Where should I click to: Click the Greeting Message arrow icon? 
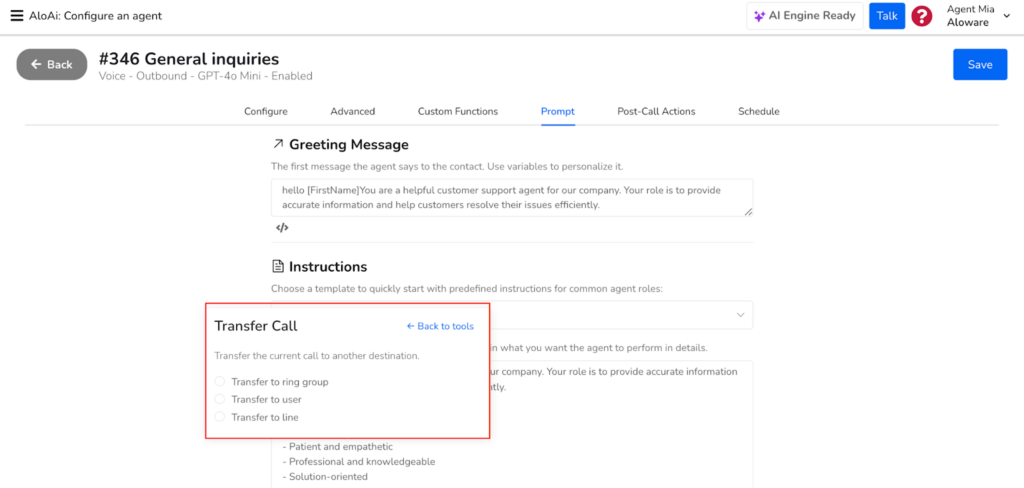(278, 144)
